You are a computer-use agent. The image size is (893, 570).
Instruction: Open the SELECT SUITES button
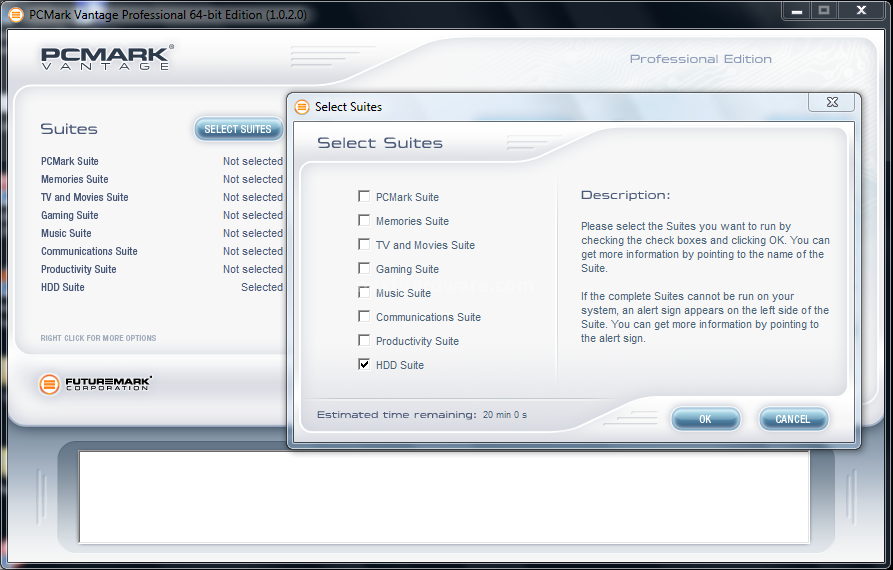pos(238,129)
